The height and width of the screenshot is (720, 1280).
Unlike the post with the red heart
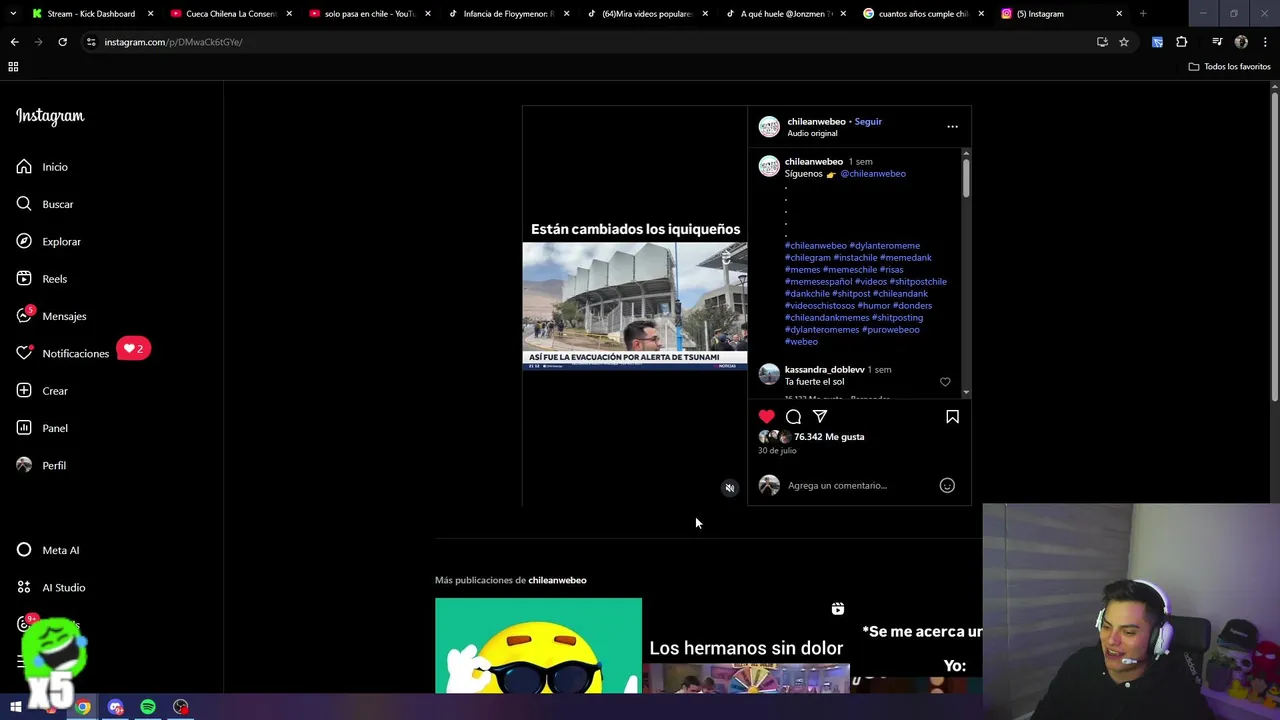pos(766,416)
